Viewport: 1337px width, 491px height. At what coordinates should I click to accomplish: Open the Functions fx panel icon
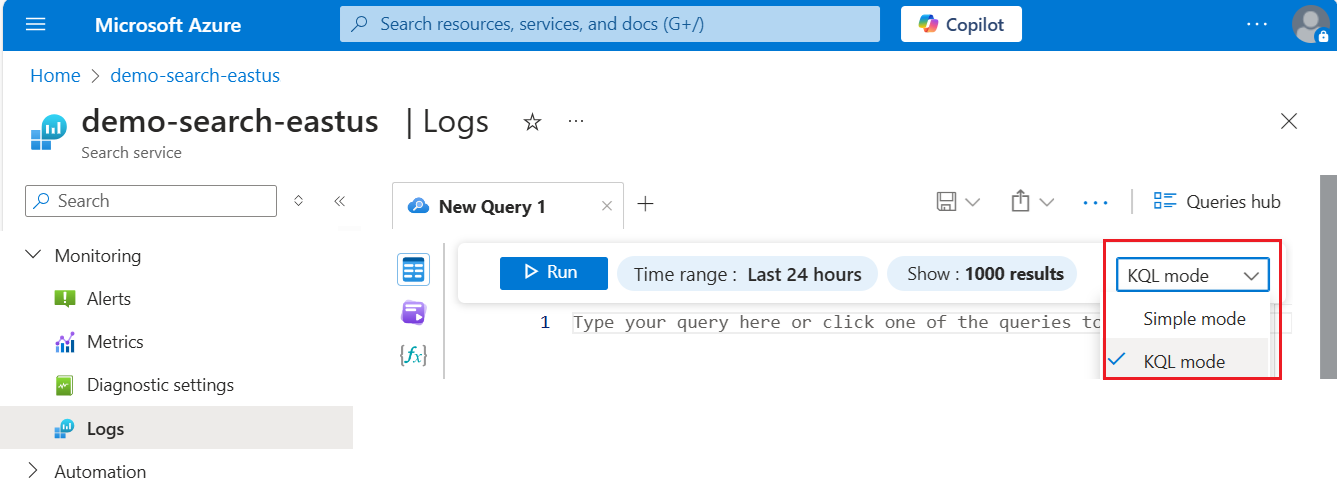[x=413, y=355]
